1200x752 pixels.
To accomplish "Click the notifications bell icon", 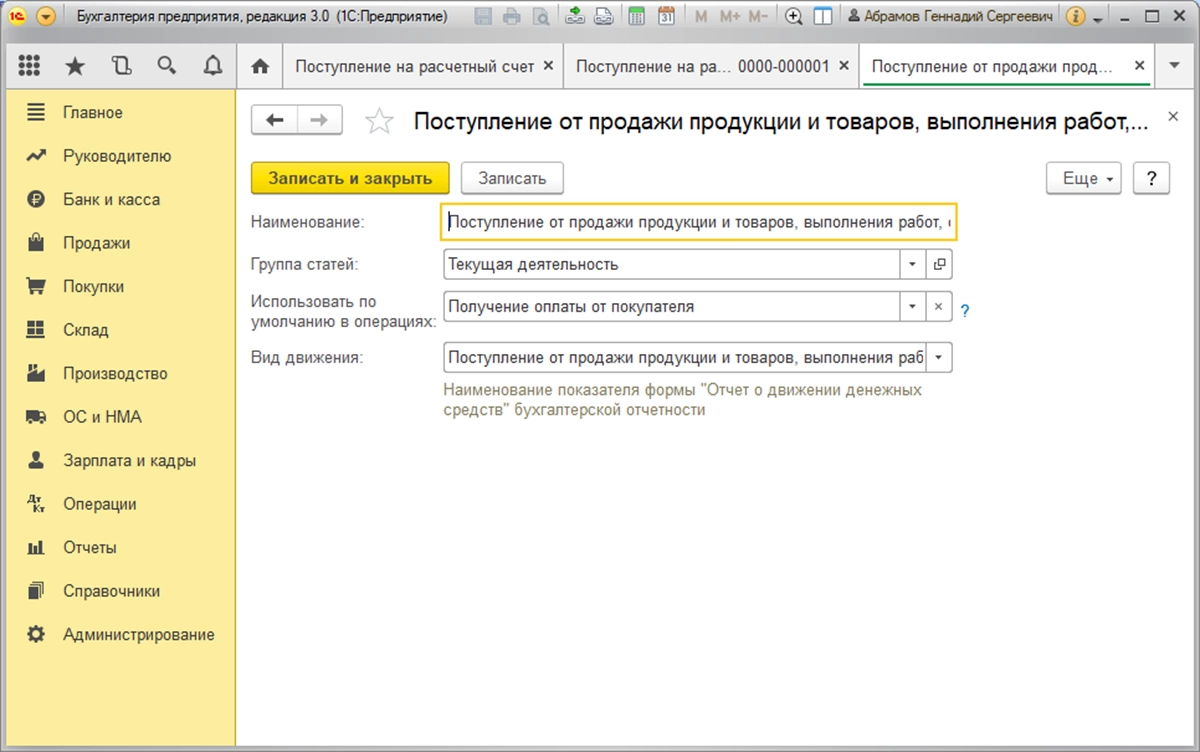I will point(212,66).
